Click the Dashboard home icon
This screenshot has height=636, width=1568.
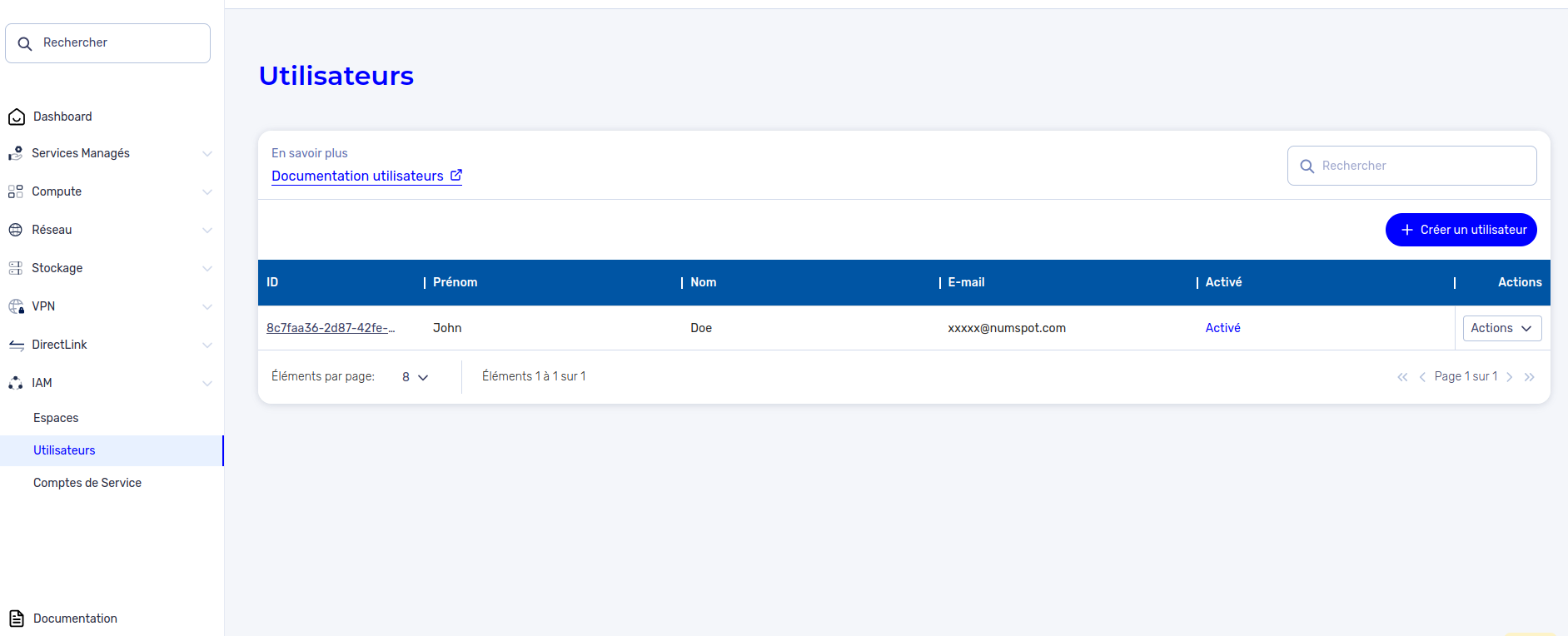pyautogui.click(x=17, y=117)
